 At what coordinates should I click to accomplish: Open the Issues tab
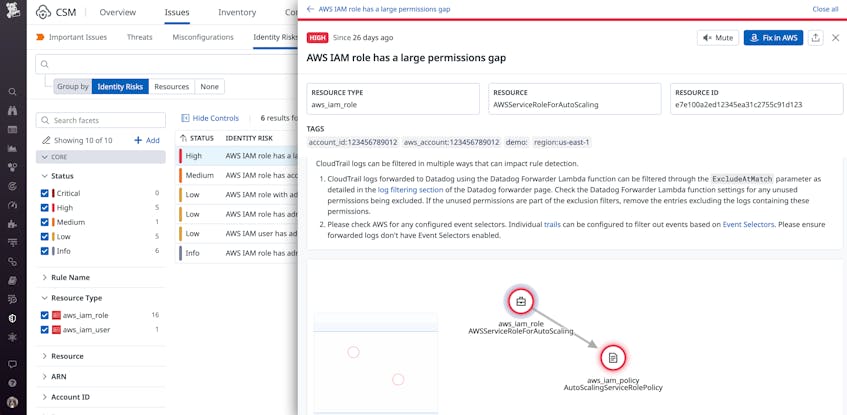(x=177, y=12)
